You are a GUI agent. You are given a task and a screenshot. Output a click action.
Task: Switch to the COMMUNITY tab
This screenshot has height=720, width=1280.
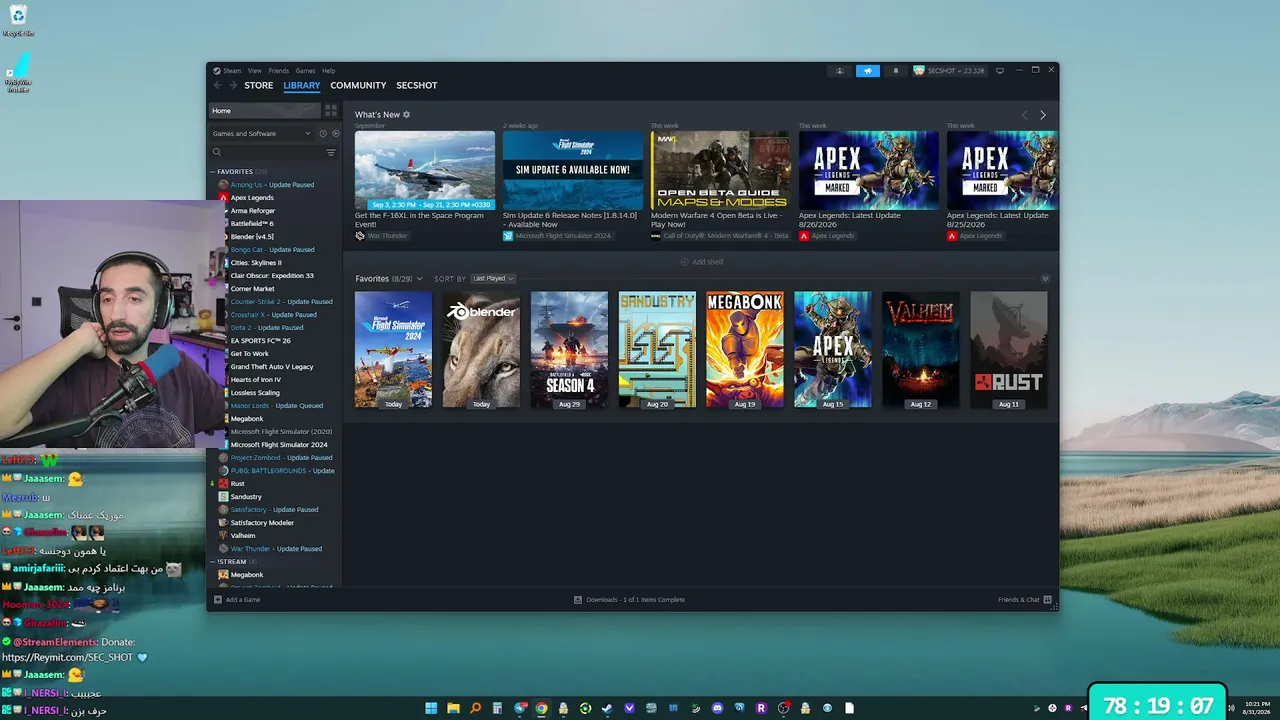click(358, 85)
